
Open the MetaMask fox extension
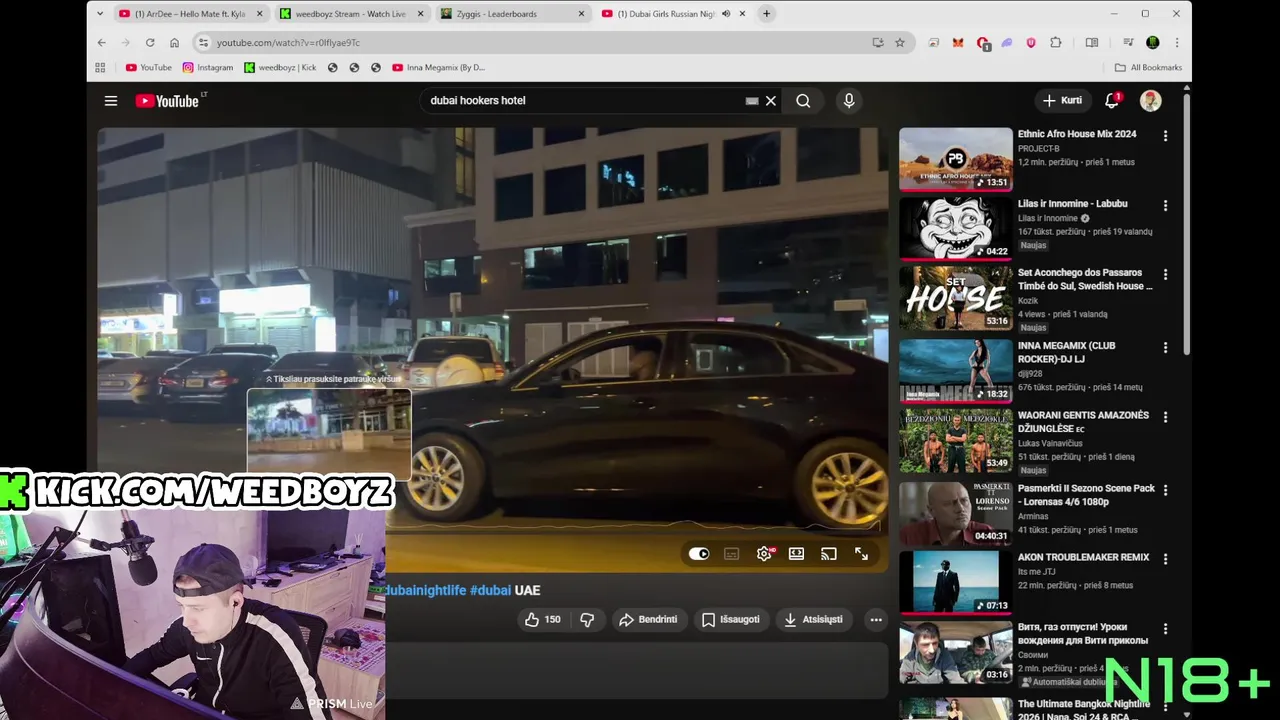pos(958,43)
